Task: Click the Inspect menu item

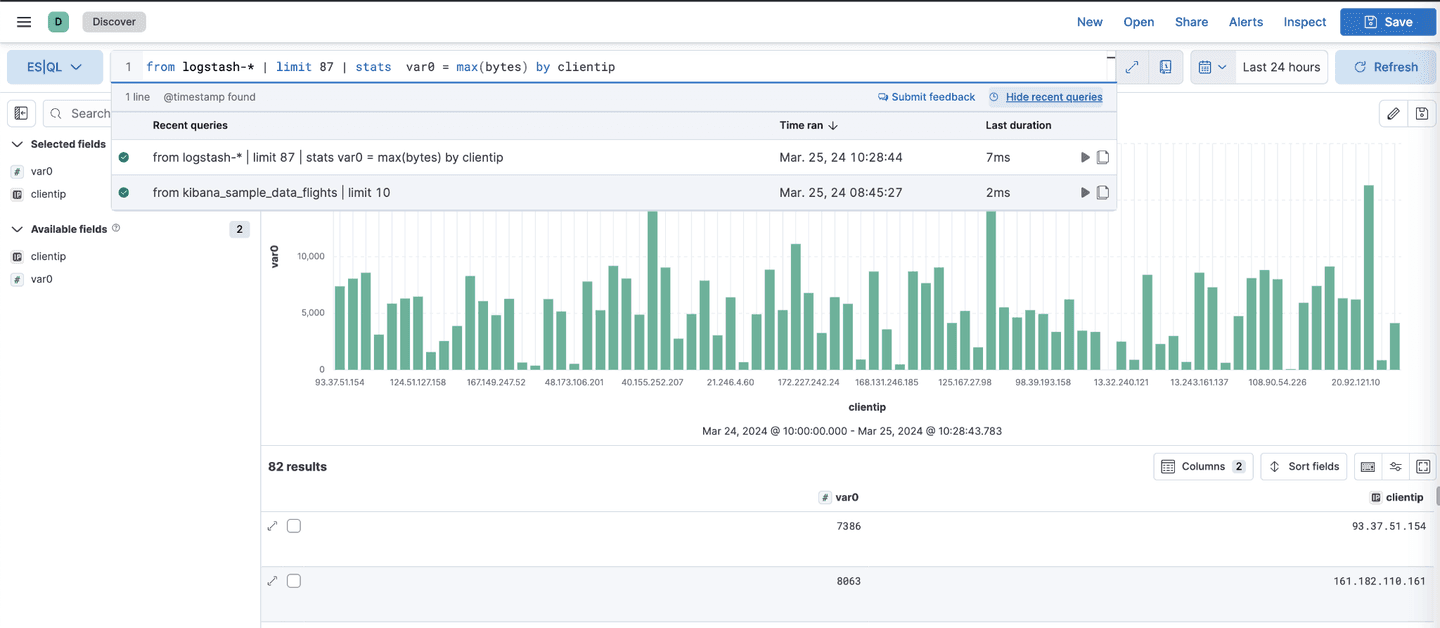Action: pyautogui.click(x=1304, y=22)
